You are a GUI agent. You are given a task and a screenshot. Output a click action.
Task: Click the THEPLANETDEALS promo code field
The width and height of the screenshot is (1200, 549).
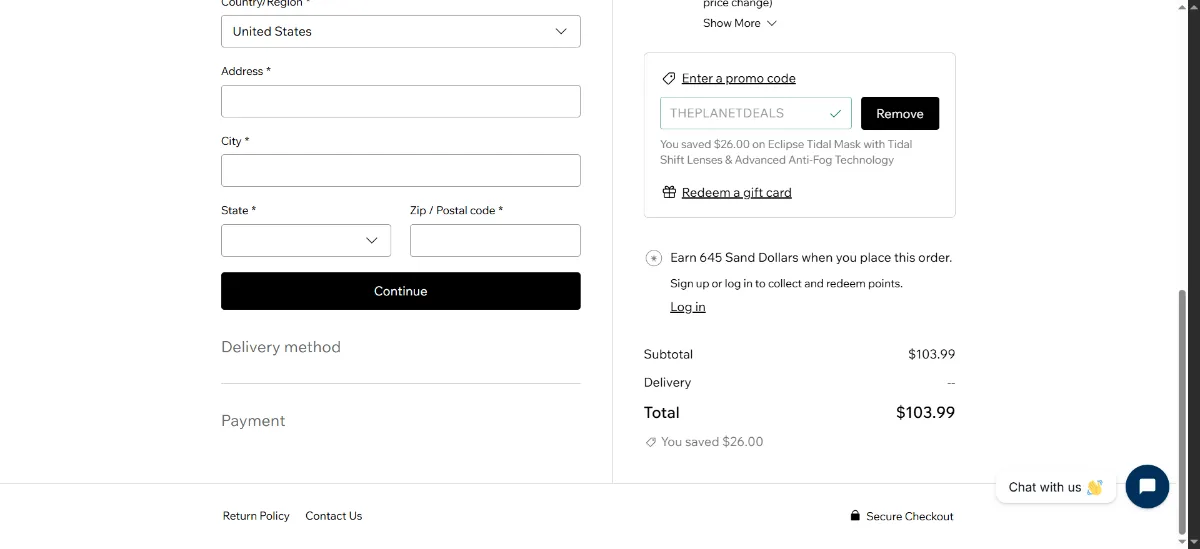pos(756,113)
